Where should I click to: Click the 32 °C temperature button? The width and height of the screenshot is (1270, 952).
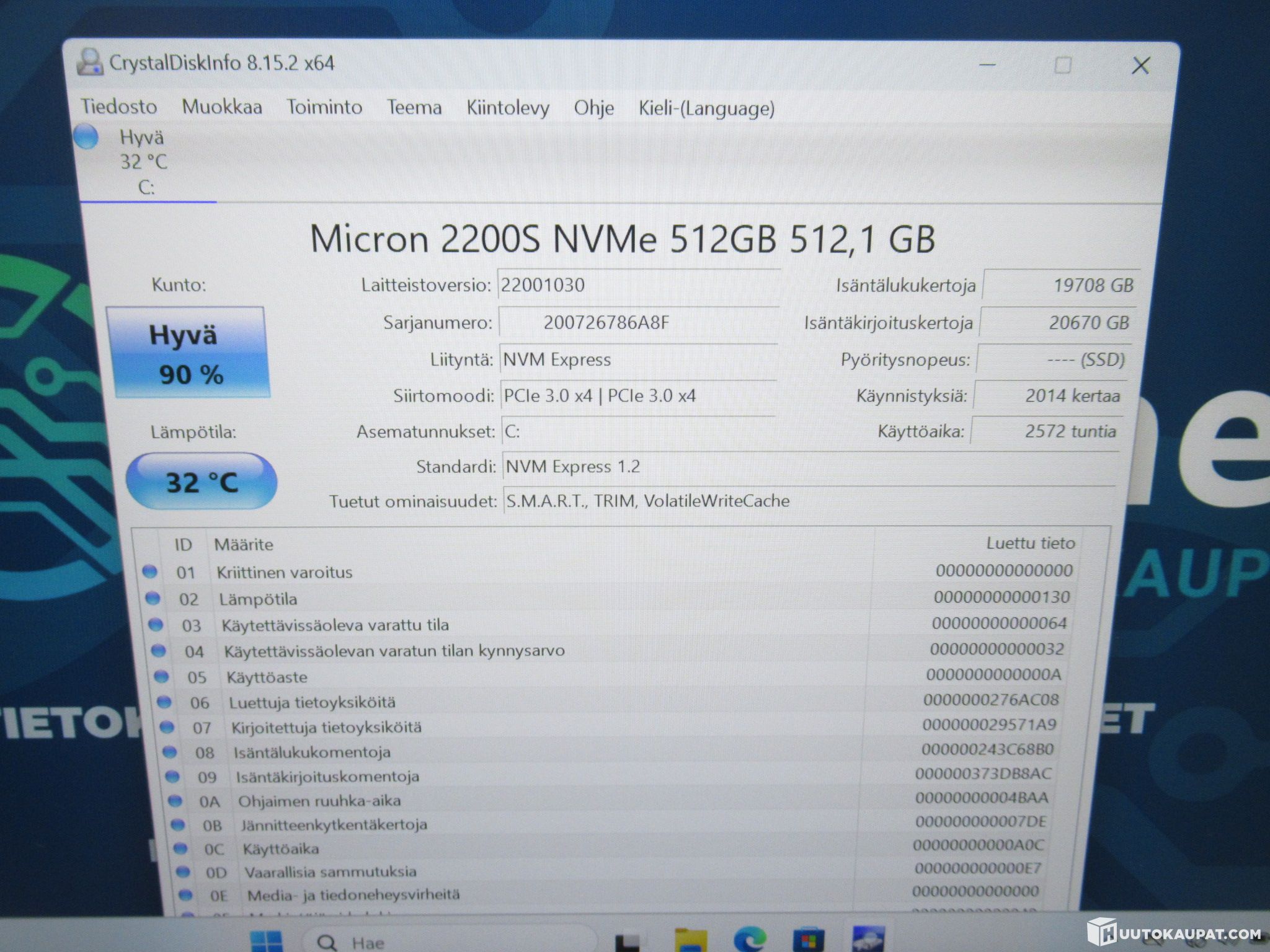tap(202, 482)
